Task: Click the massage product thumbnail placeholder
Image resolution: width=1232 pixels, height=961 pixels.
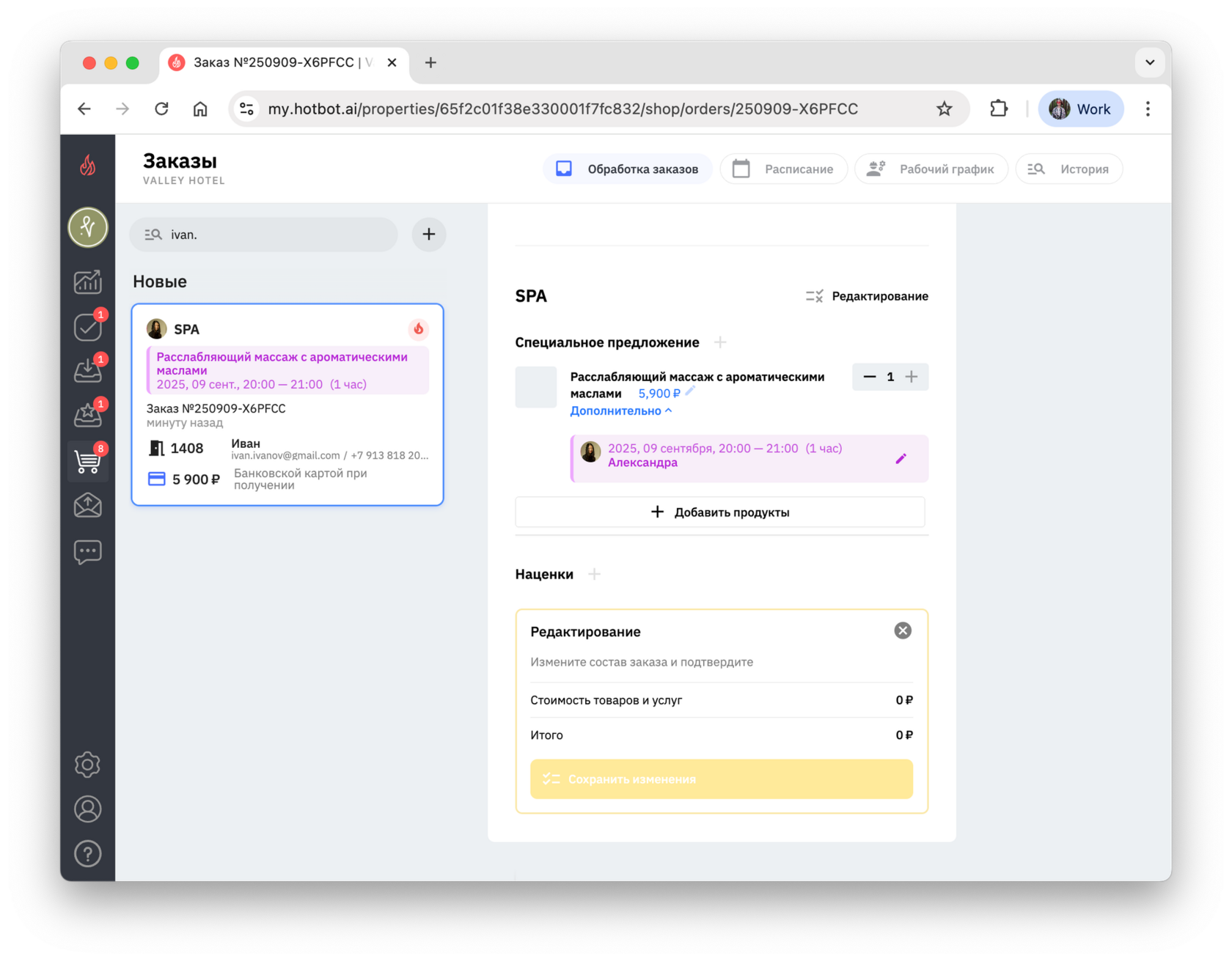Action: pyautogui.click(x=536, y=387)
